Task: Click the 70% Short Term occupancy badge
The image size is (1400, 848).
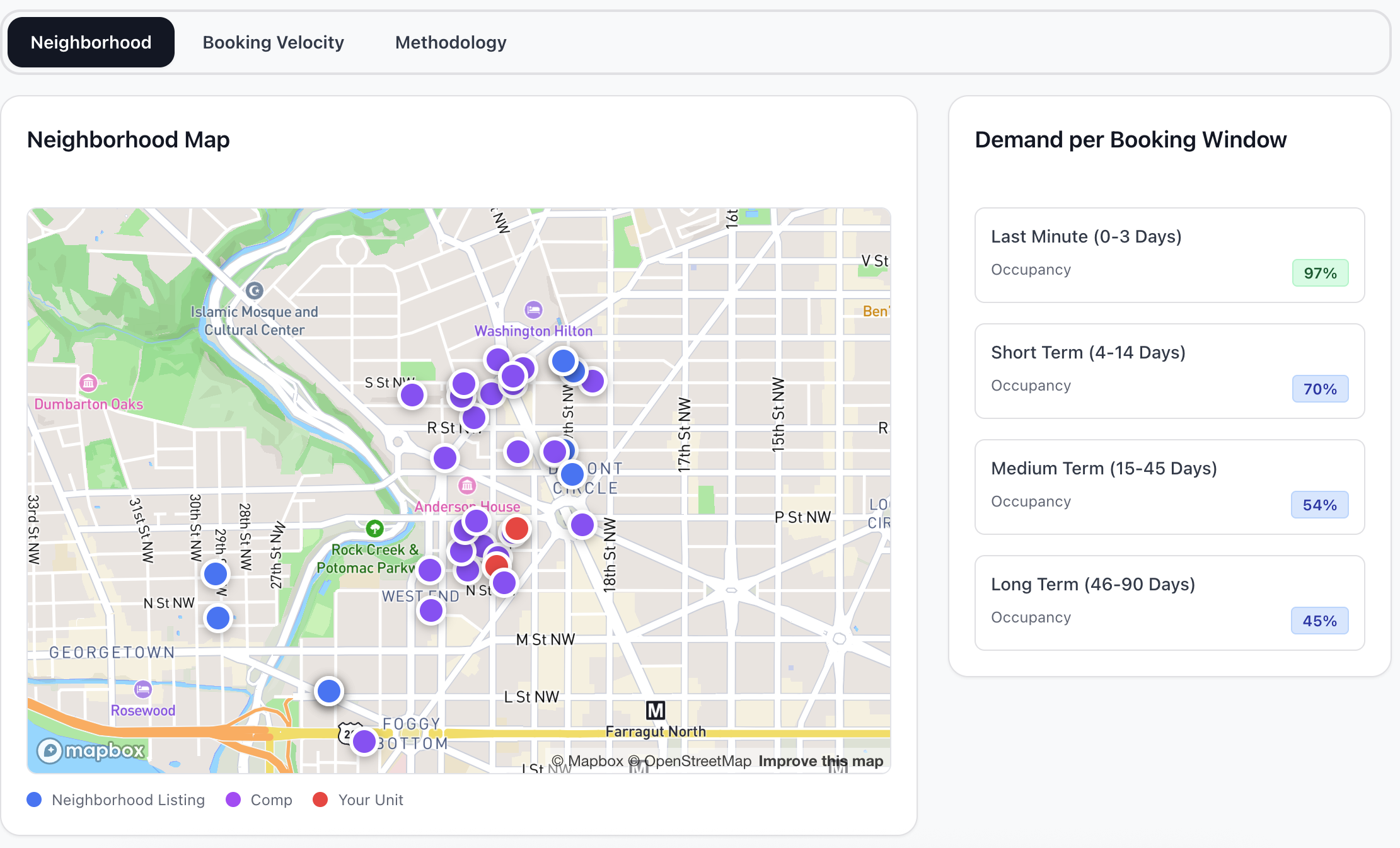Action: tap(1320, 389)
